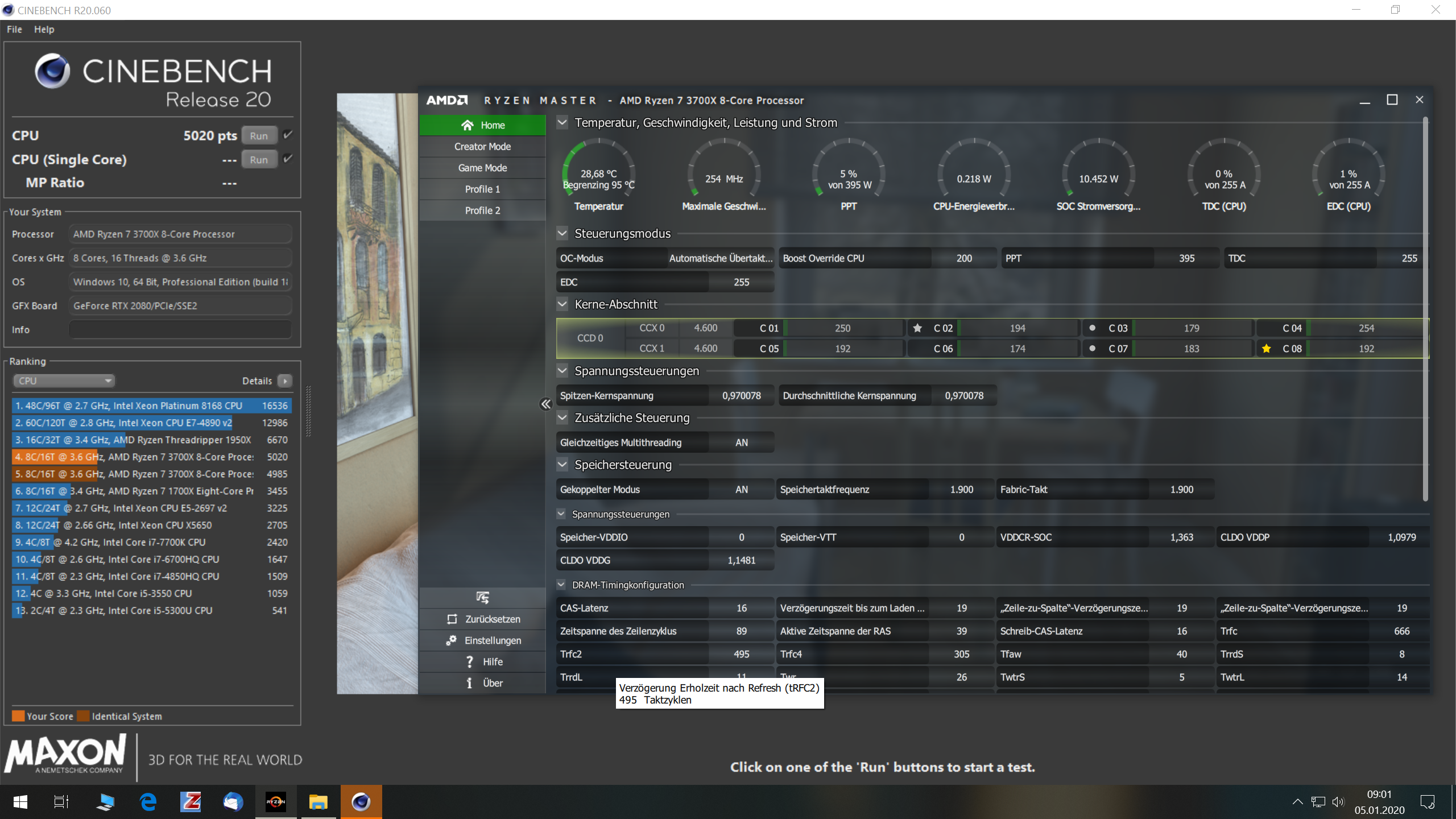
Task: Toggle Gleichzeitiges Multithreading AN setting
Action: (741, 442)
